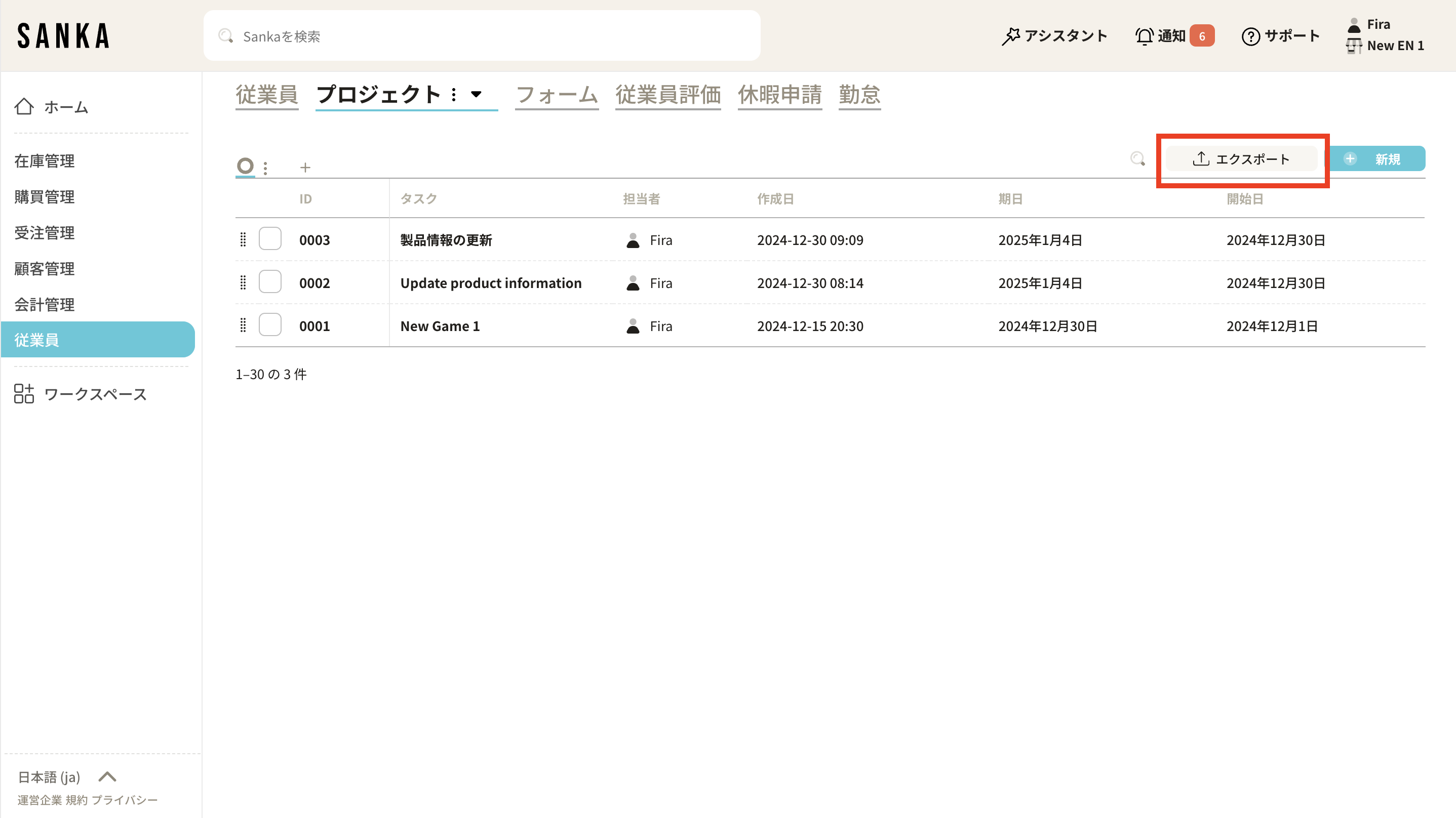Expand the プロジェクト tab dropdown arrow

(x=477, y=94)
